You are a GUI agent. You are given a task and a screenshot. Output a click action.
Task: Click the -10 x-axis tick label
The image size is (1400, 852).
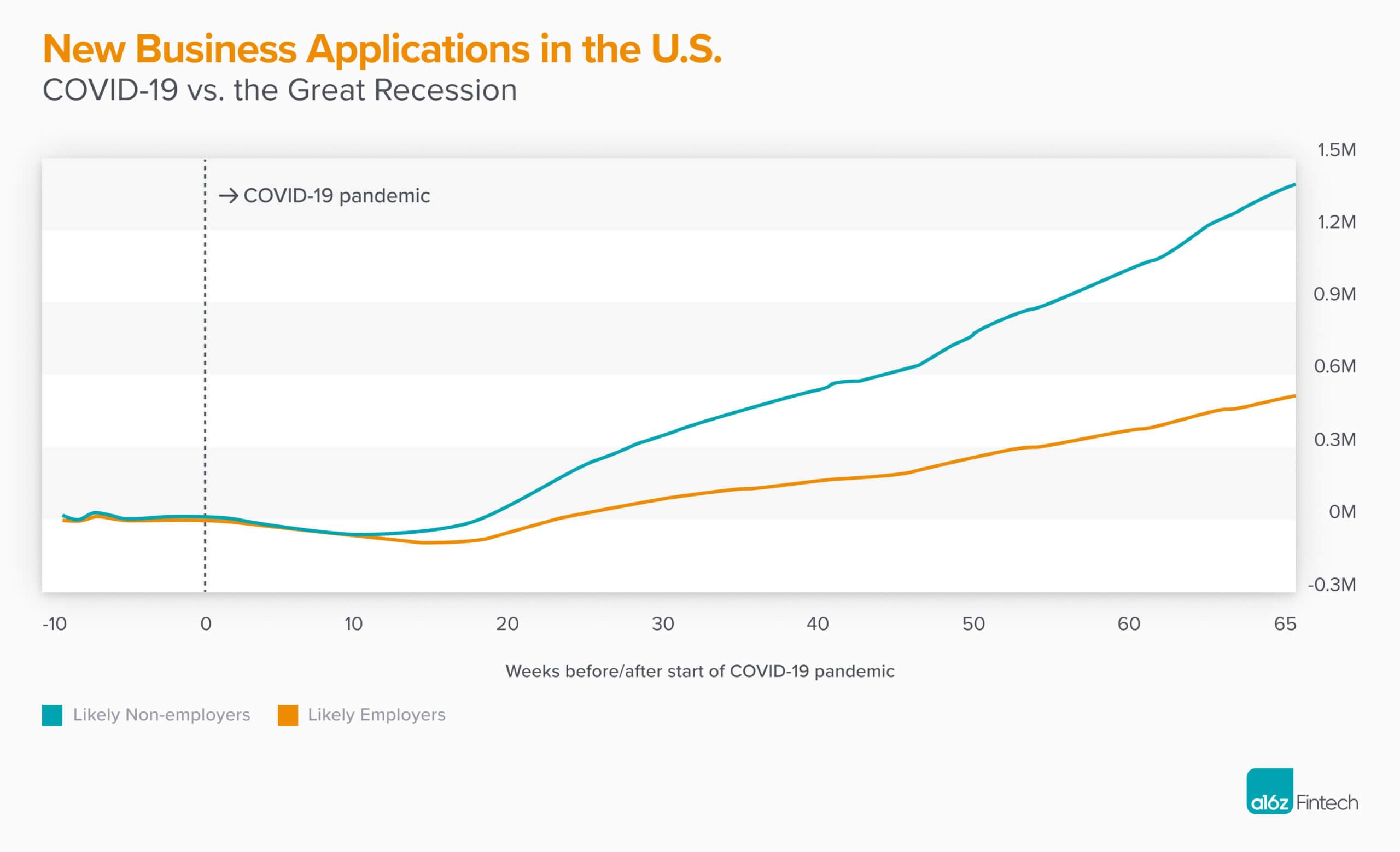click(55, 624)
